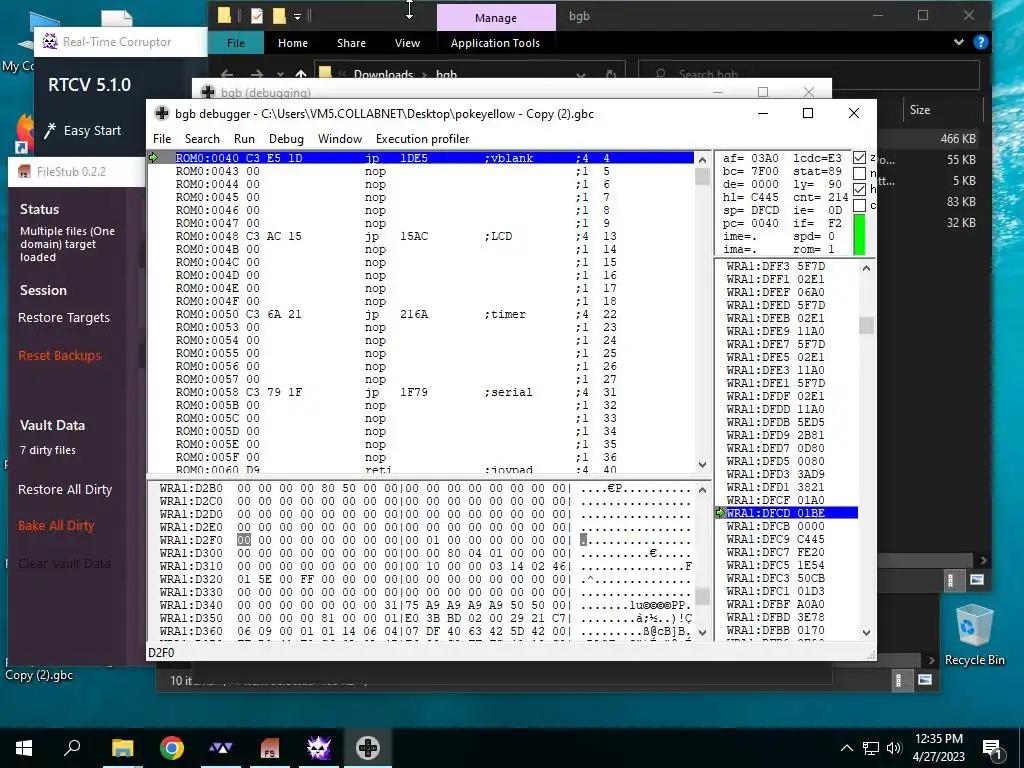Click Restore All Dirty
Screen dimensions: 1024x768
click(65, 489)
